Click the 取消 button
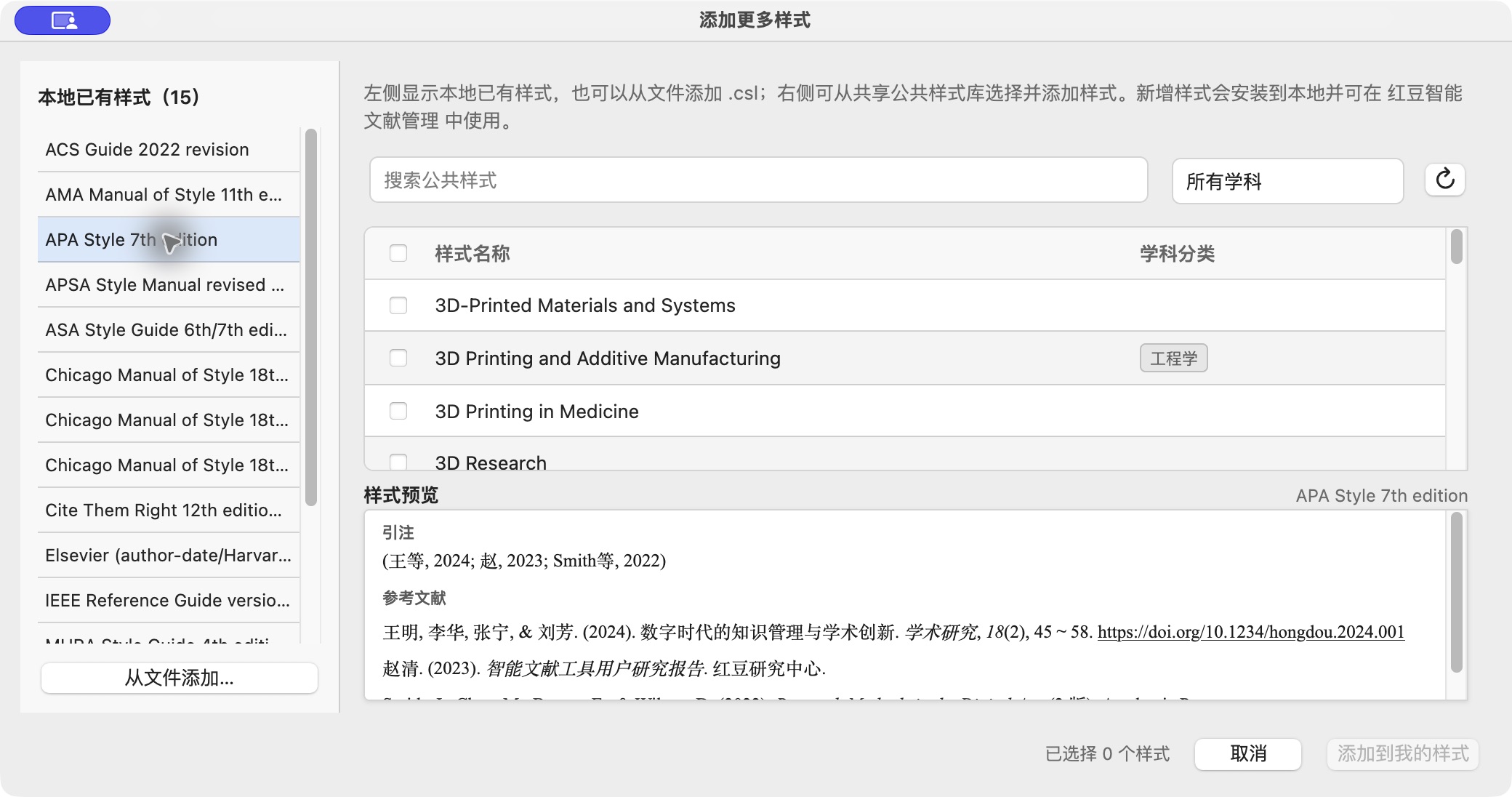Screen dimensions: 1512x797 point(1248,753)
